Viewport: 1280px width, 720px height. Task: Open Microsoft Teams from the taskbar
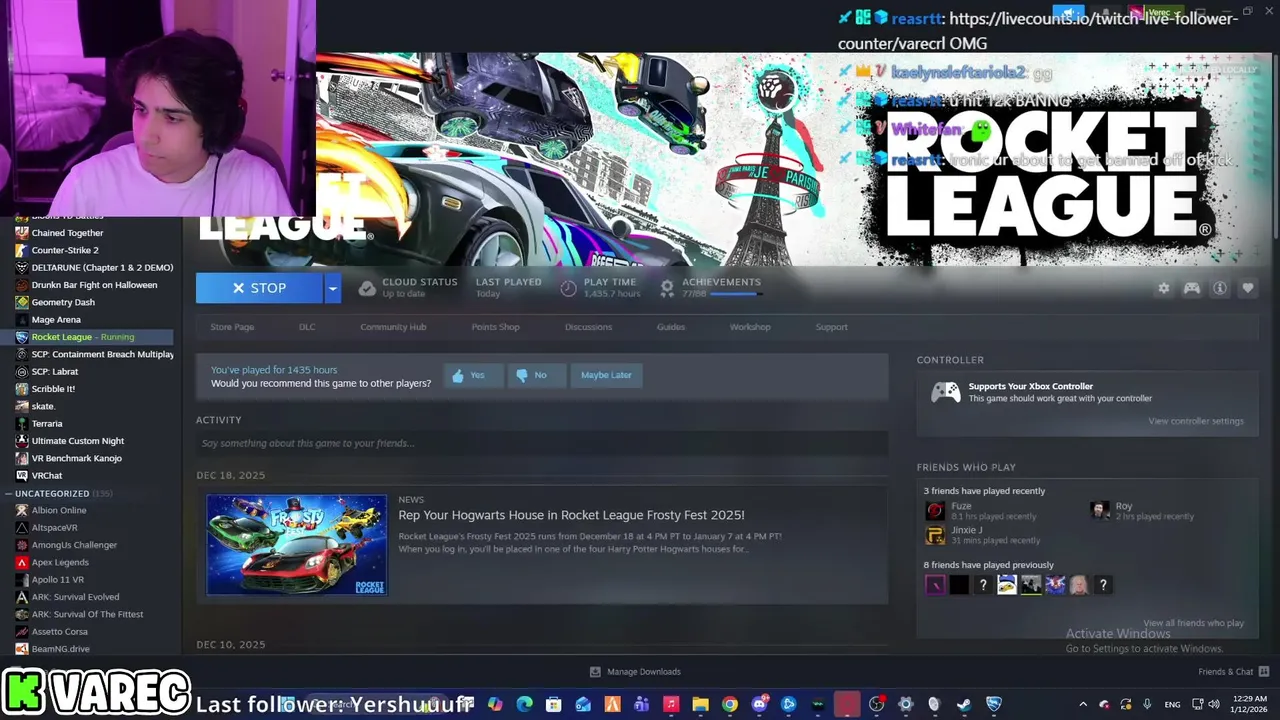pos(641,704)
